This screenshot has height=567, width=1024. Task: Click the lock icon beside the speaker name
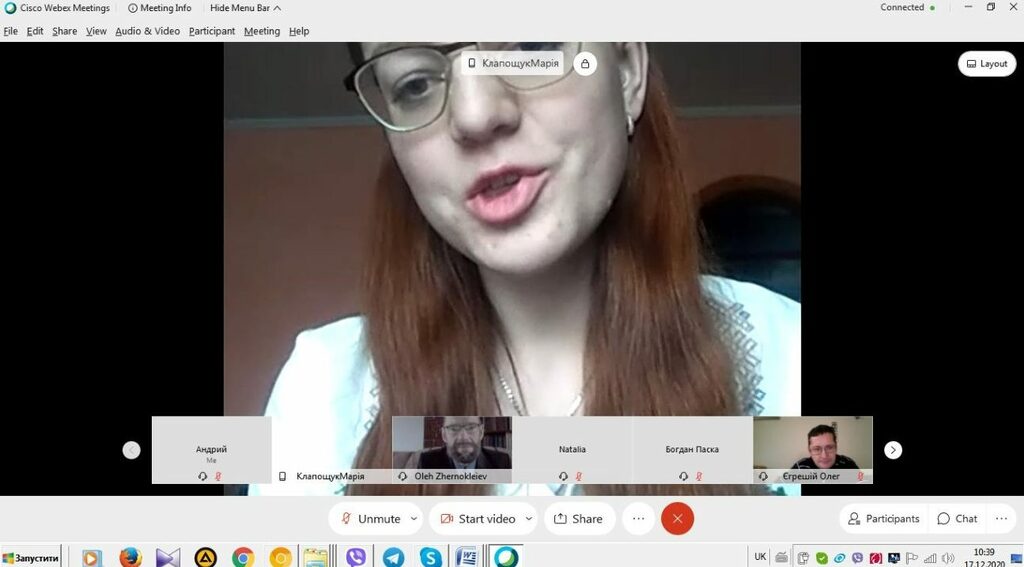point(585,64)
